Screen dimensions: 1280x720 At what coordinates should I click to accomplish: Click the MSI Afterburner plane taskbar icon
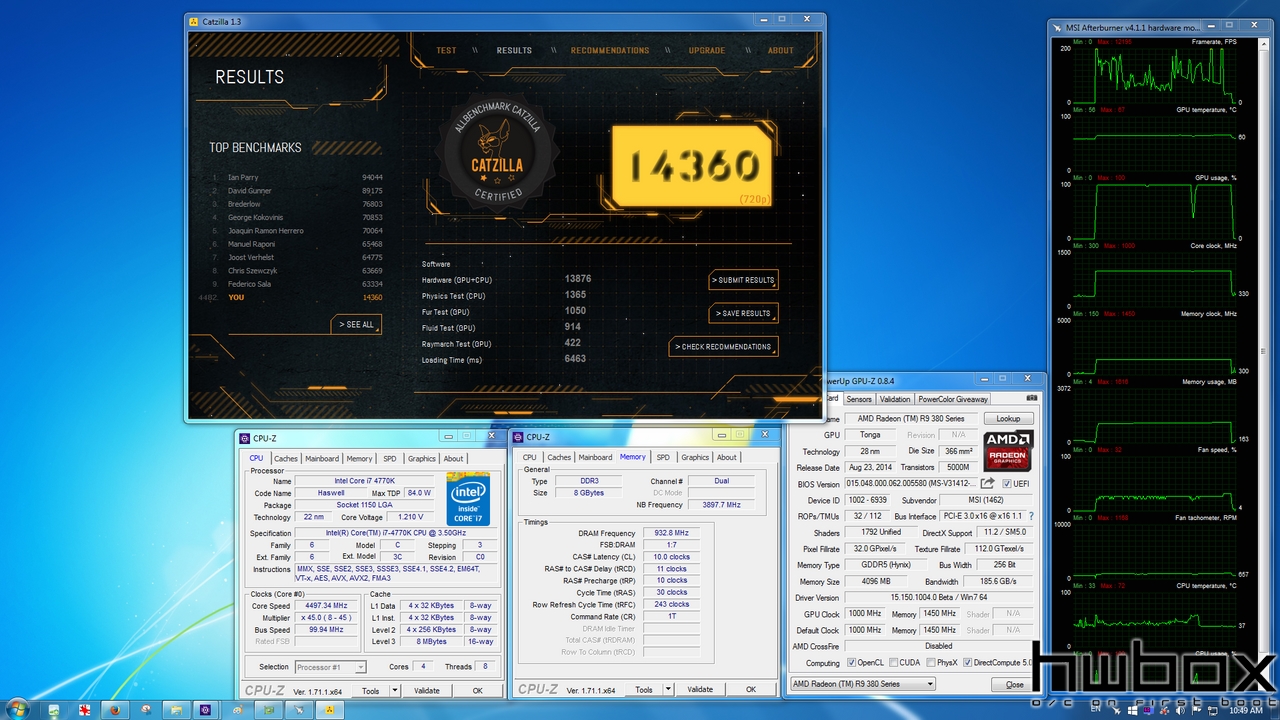(297, 709)
